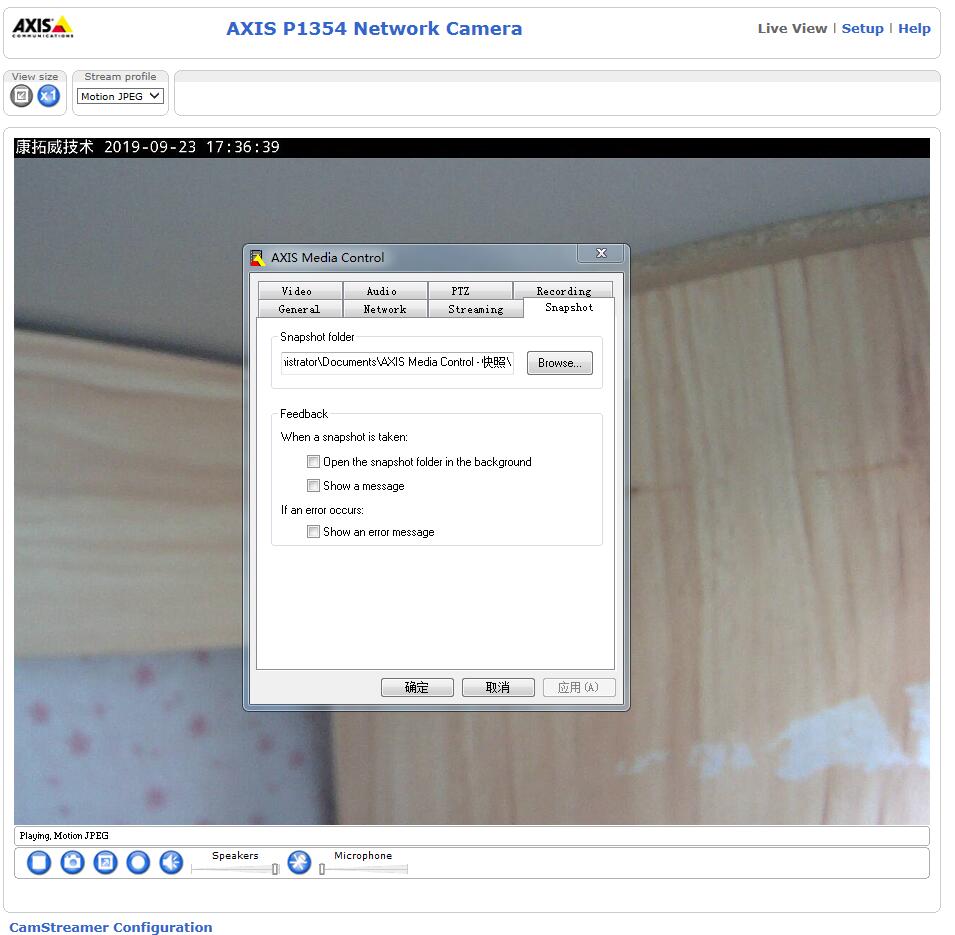Open the Stream profile dropdown
This screenshot has width=955, height=935.
120,97
